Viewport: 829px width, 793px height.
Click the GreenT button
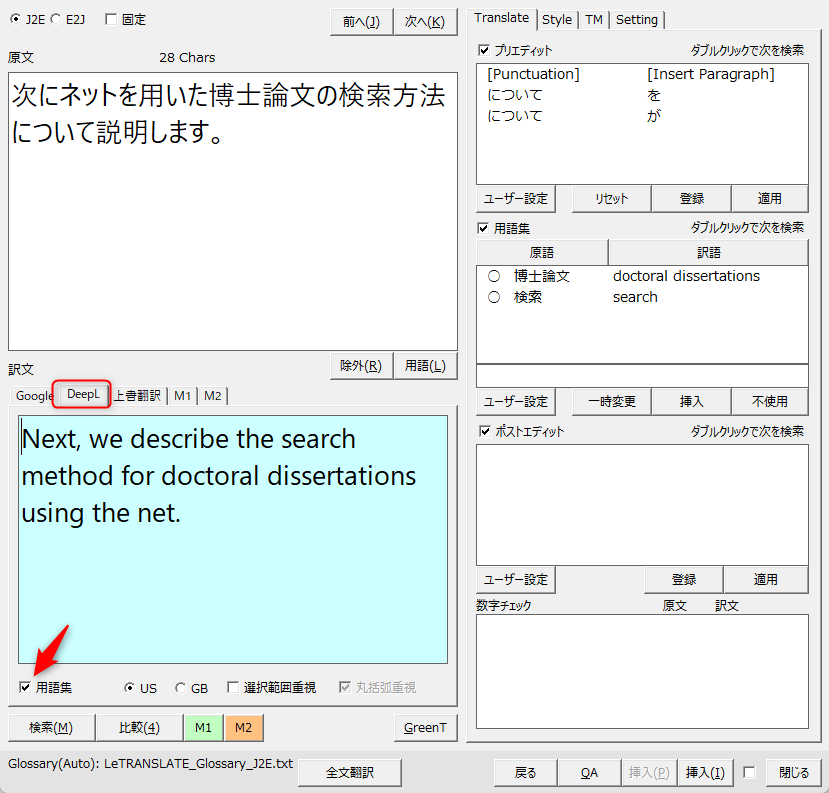tap(425, 727)
